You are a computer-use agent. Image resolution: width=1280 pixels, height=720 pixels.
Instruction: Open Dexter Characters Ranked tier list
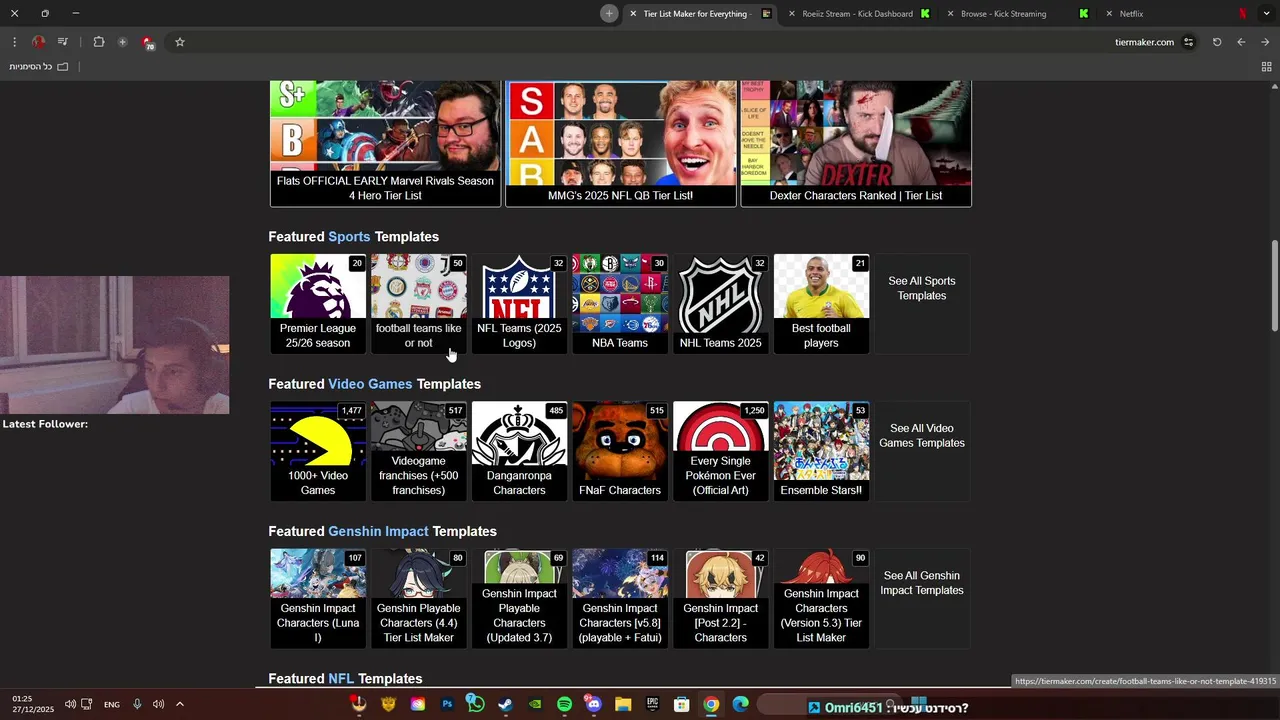tap(856, 144)
